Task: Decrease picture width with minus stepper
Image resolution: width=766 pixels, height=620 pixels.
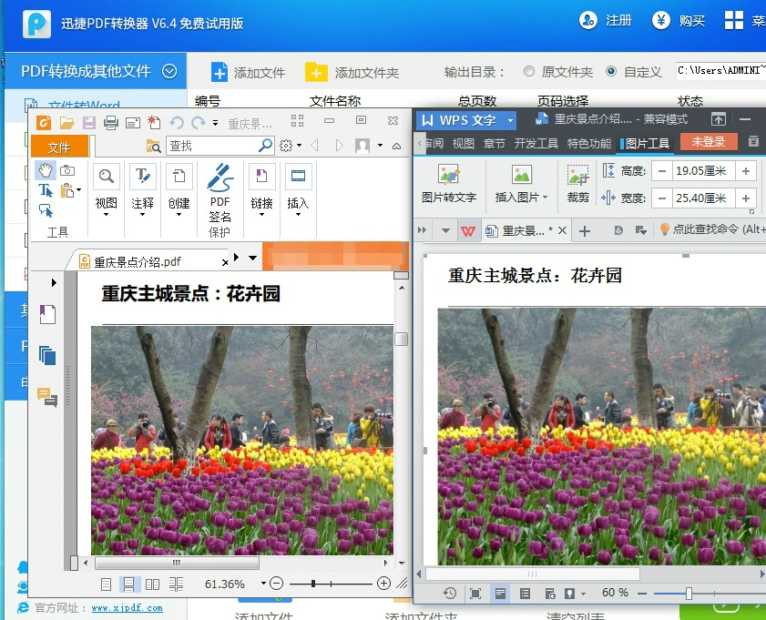Action: click(662, 198)
